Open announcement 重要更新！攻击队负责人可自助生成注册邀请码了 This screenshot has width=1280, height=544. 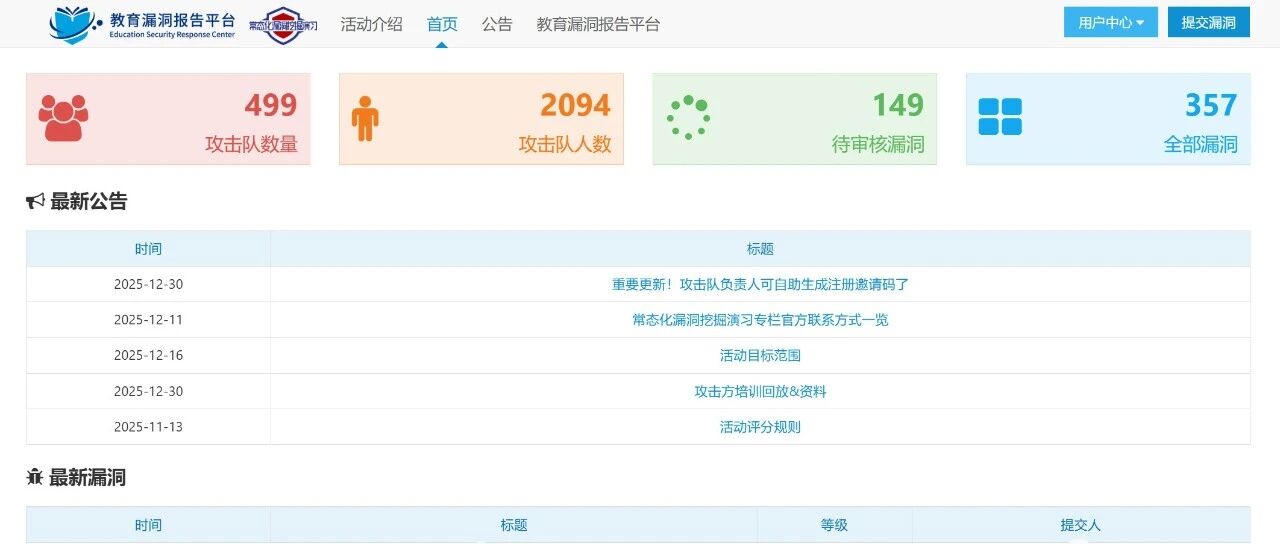click(x=760, y=284)
